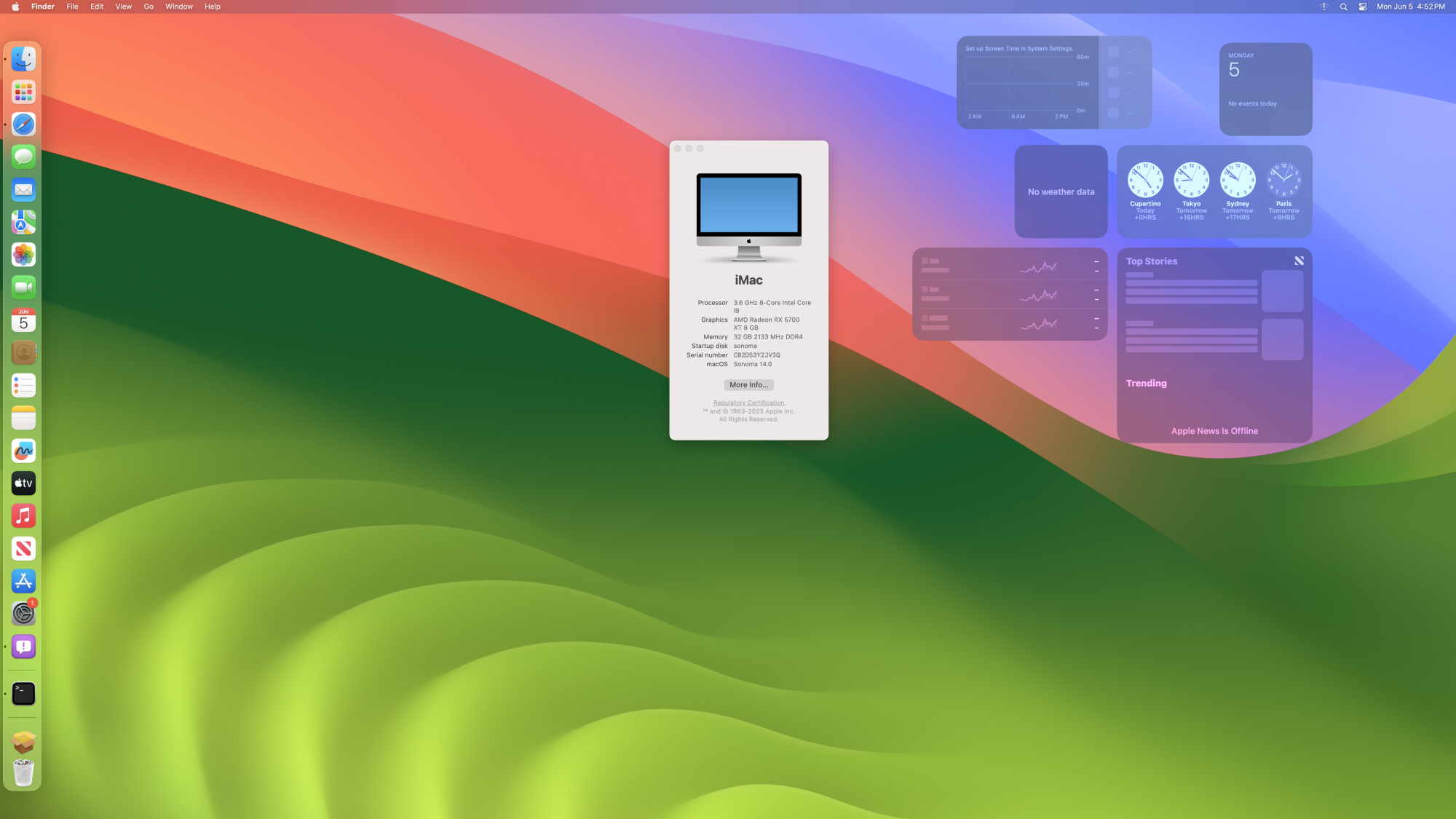Open the Go menu

pyautogui.click(x=149, y=7)
